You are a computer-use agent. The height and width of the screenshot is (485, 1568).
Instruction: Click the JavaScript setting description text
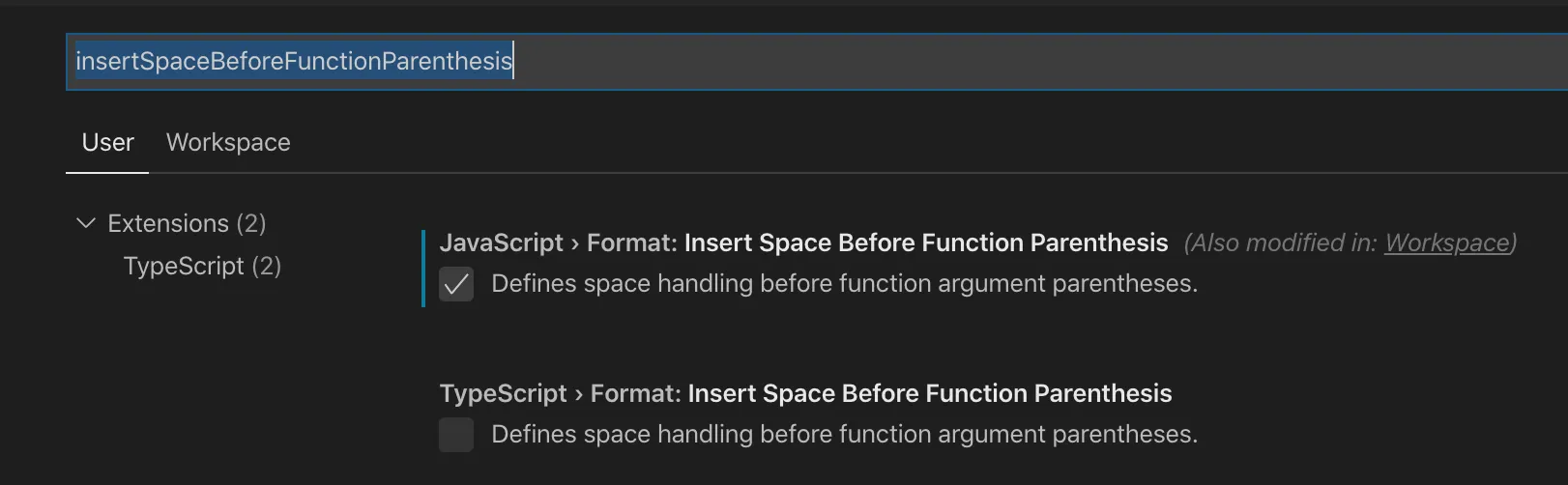[x=844, y=284]
